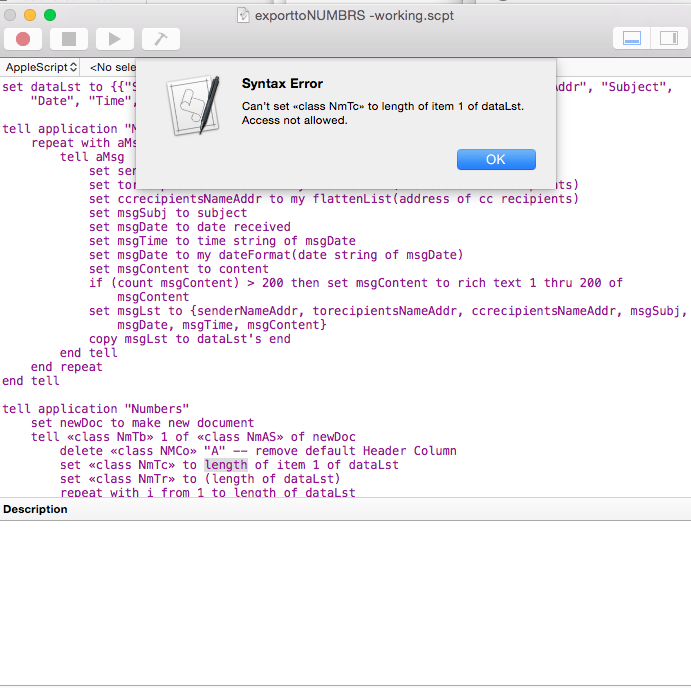Image resolution: width=691 pixels, height=688 pixels.
Task: Click 'set msgSubj to subject' line
Action: pos(168,213)
